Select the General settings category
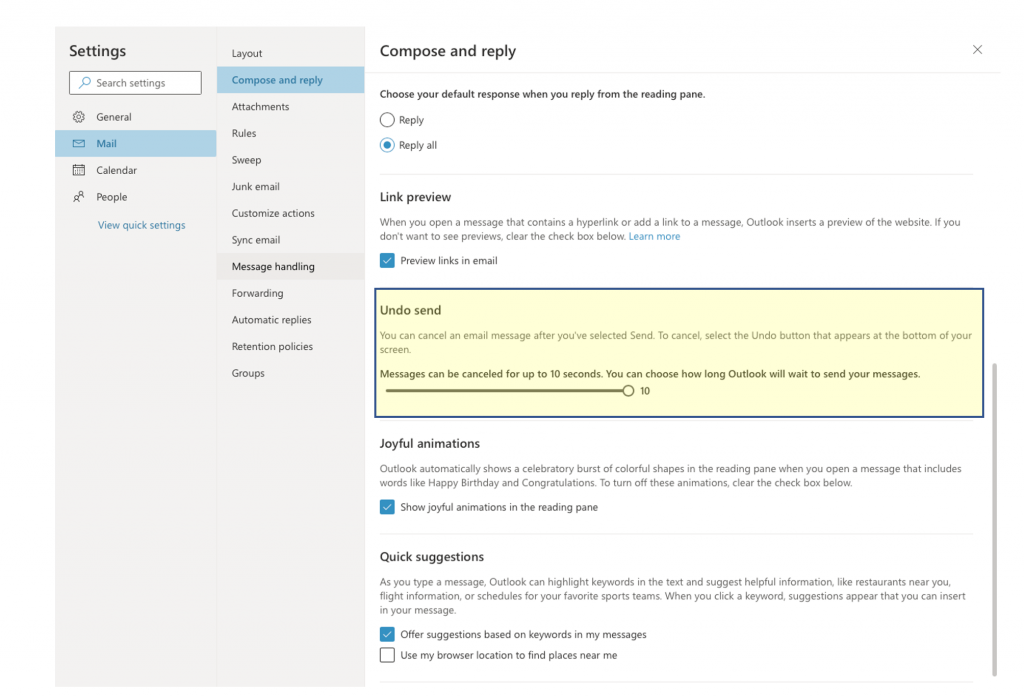This screenshot has width=1024, height=696. point(136,117)
